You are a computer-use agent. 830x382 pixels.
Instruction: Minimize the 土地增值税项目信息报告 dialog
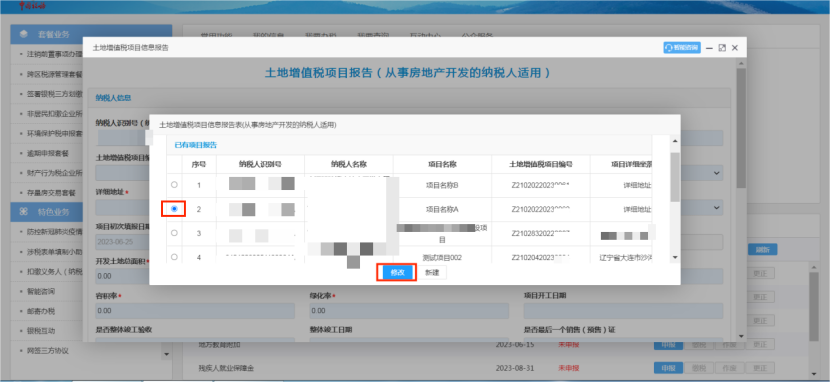[710, 48]
